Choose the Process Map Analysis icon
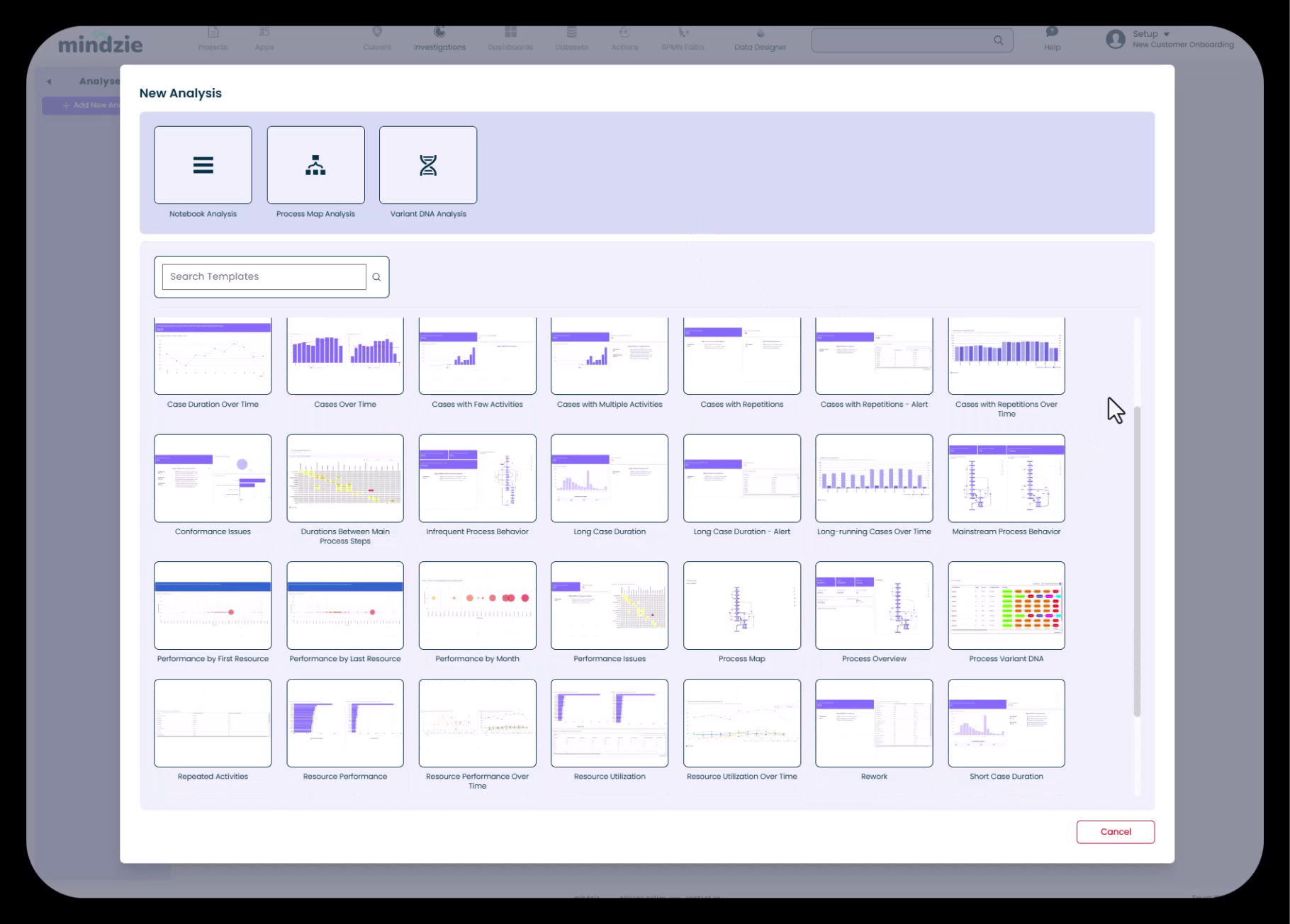 pyautogui.click(x=315, y=165)
